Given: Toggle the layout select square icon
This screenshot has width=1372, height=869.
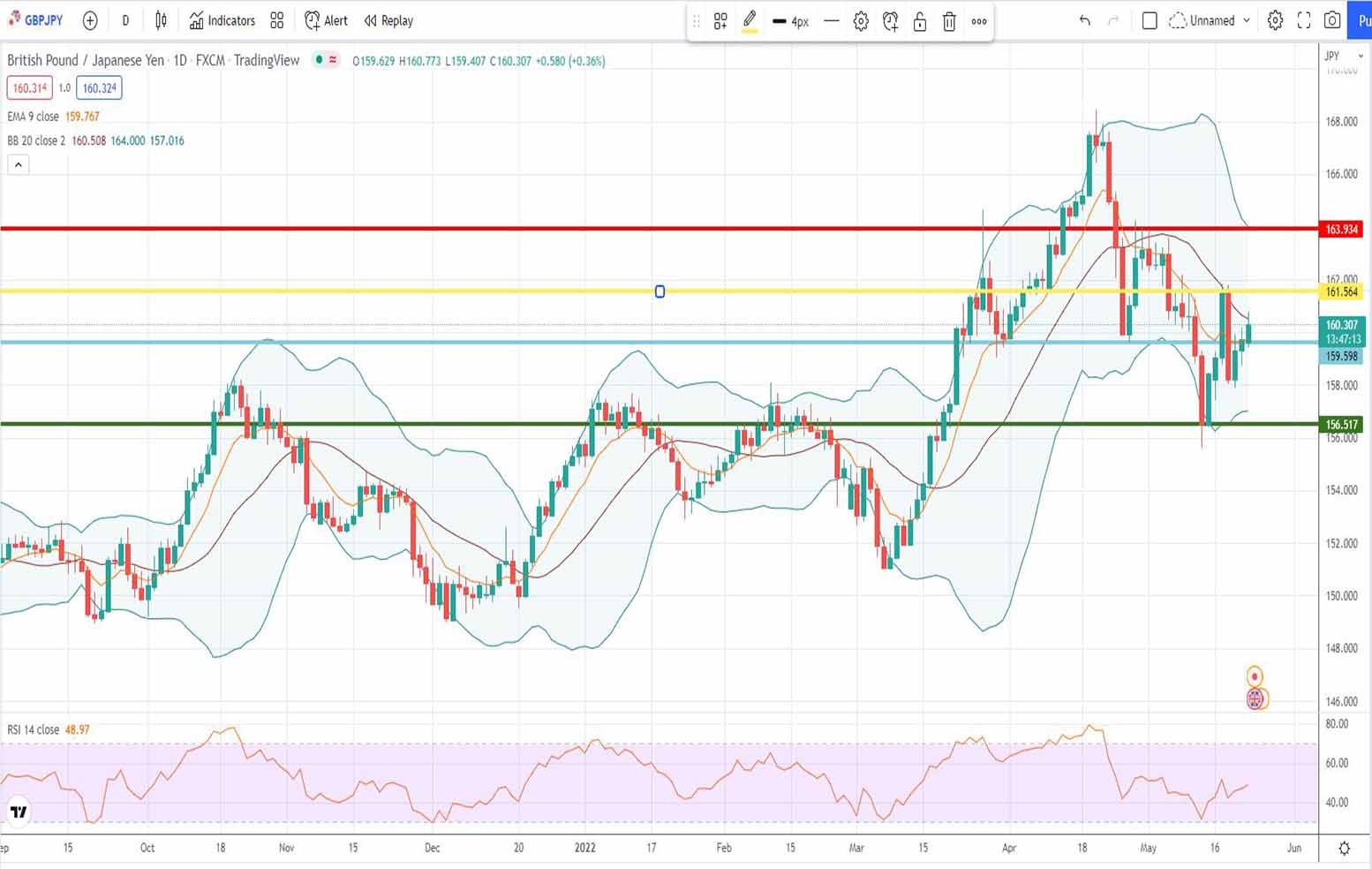Looking at the screenshot, I should [x=1149, y=20].
